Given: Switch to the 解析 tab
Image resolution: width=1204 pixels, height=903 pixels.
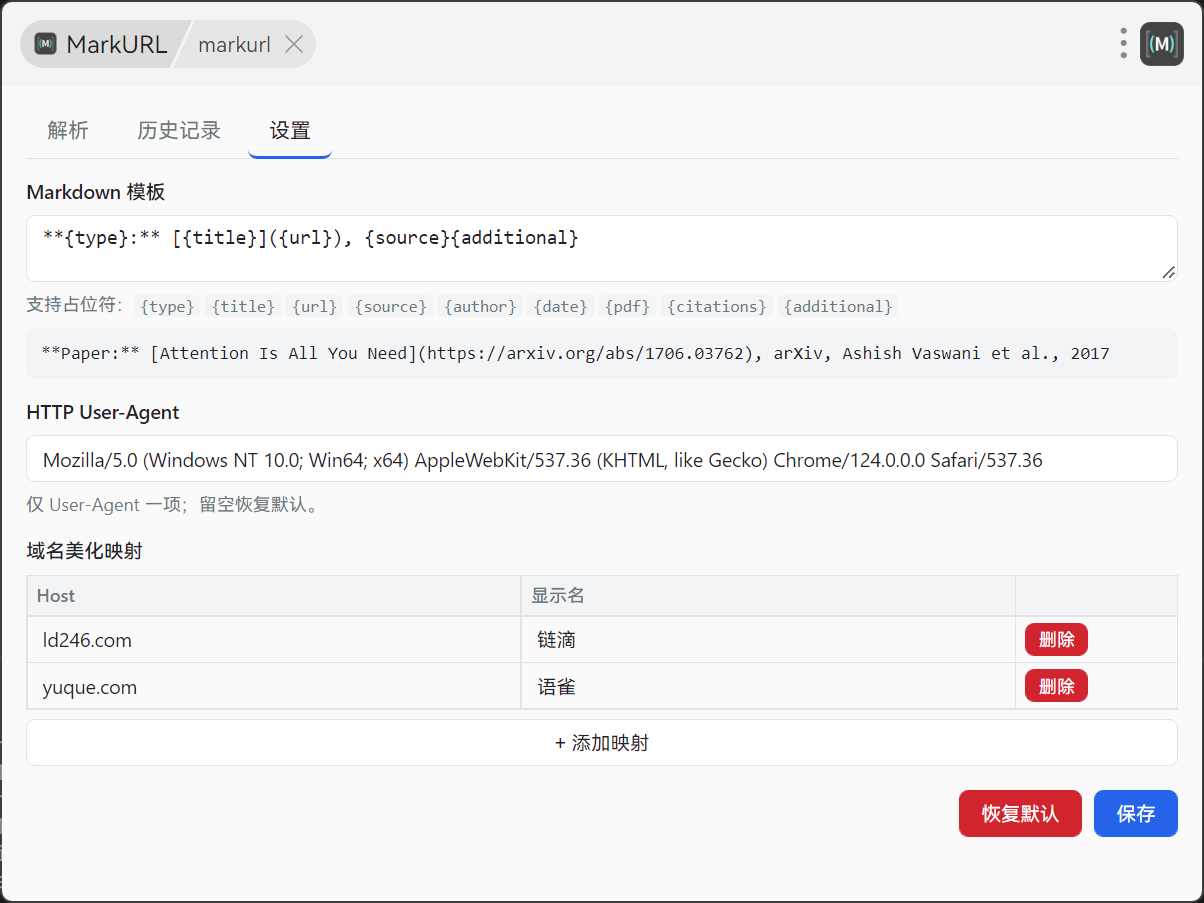Looking at the screenshot, I should pyautogui.click(x=68, y=130).
